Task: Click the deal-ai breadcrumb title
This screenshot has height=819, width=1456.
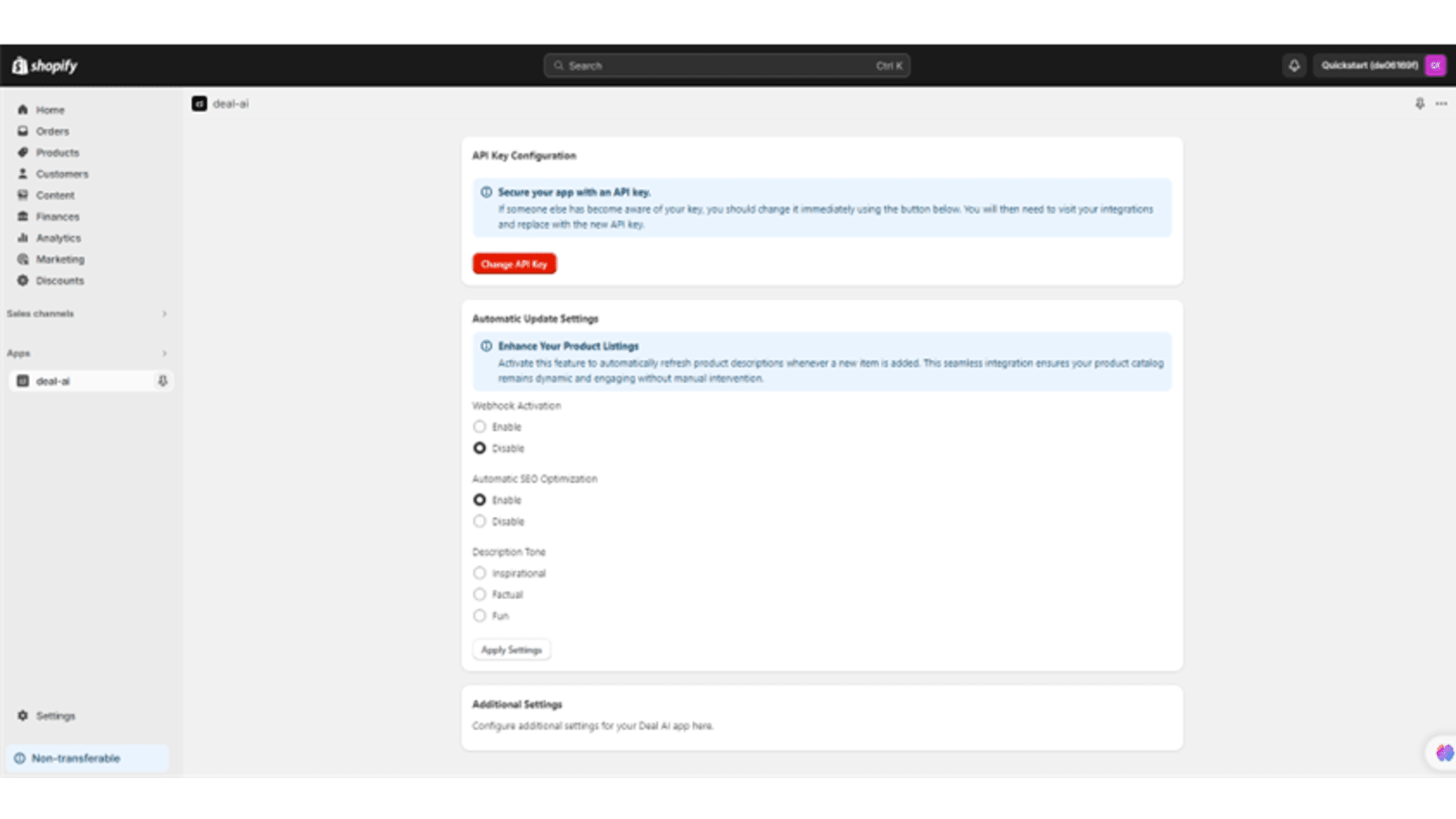Action: coord(230,104)
